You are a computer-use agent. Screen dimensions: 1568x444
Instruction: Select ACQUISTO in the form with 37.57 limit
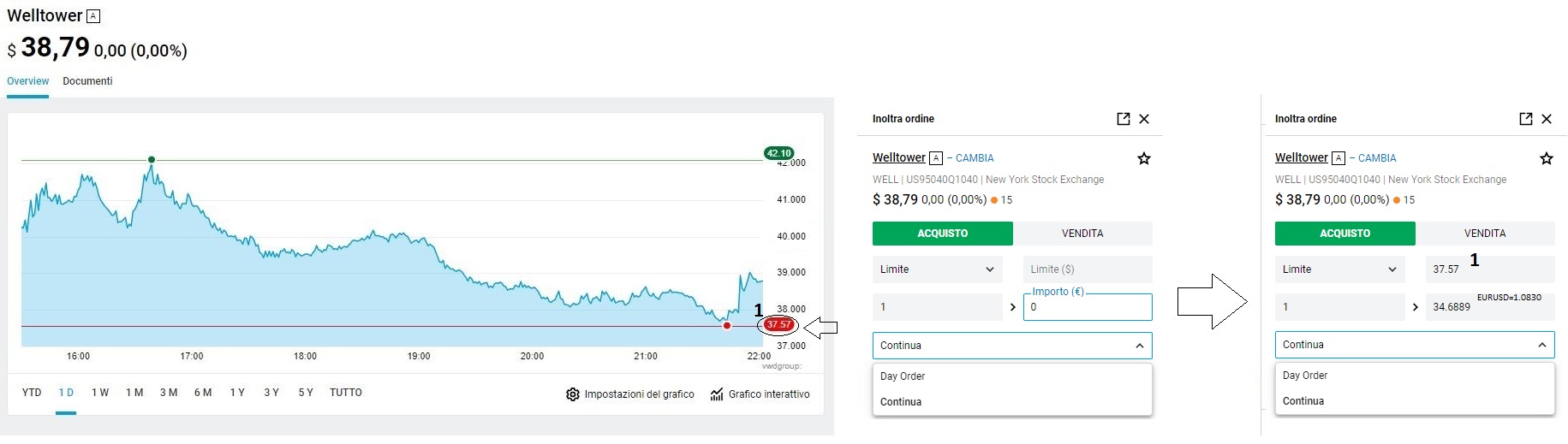coord(1344,234)
